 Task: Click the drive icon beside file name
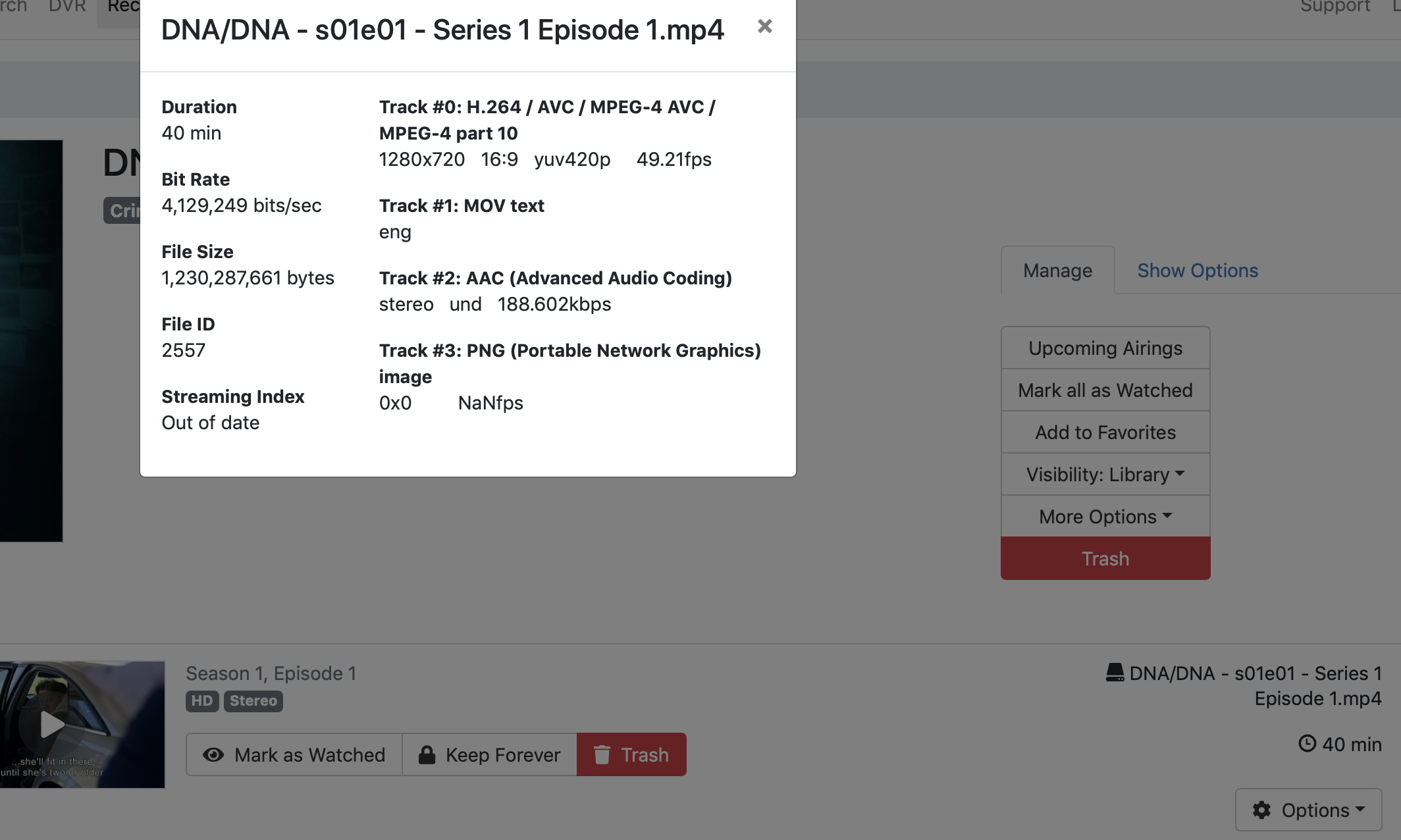tap(1115, 673)
